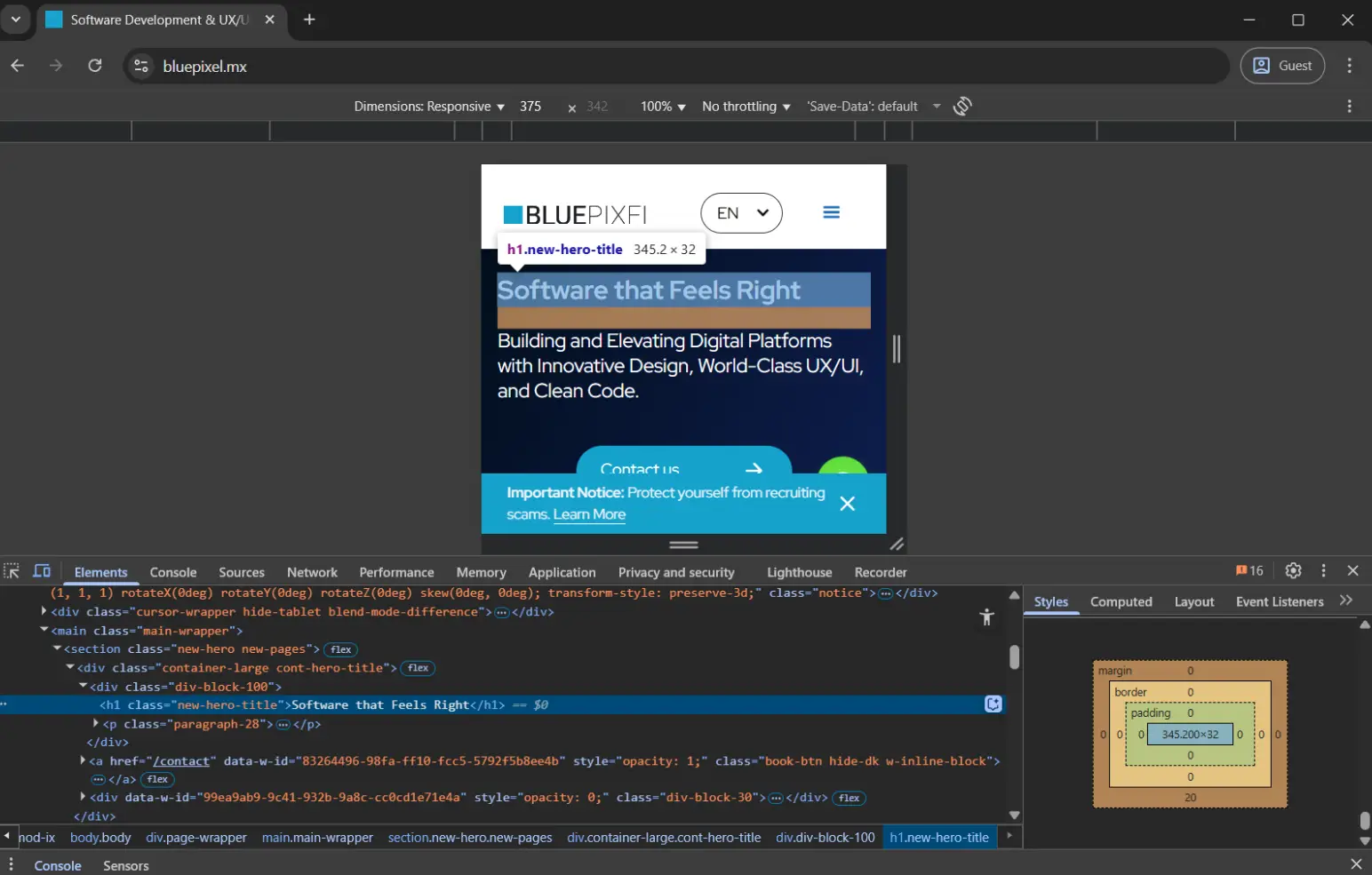Image resolution: width=1372 pixels, height=875 pixels.
Task: Follow the Learn More link
Action: 589,514
